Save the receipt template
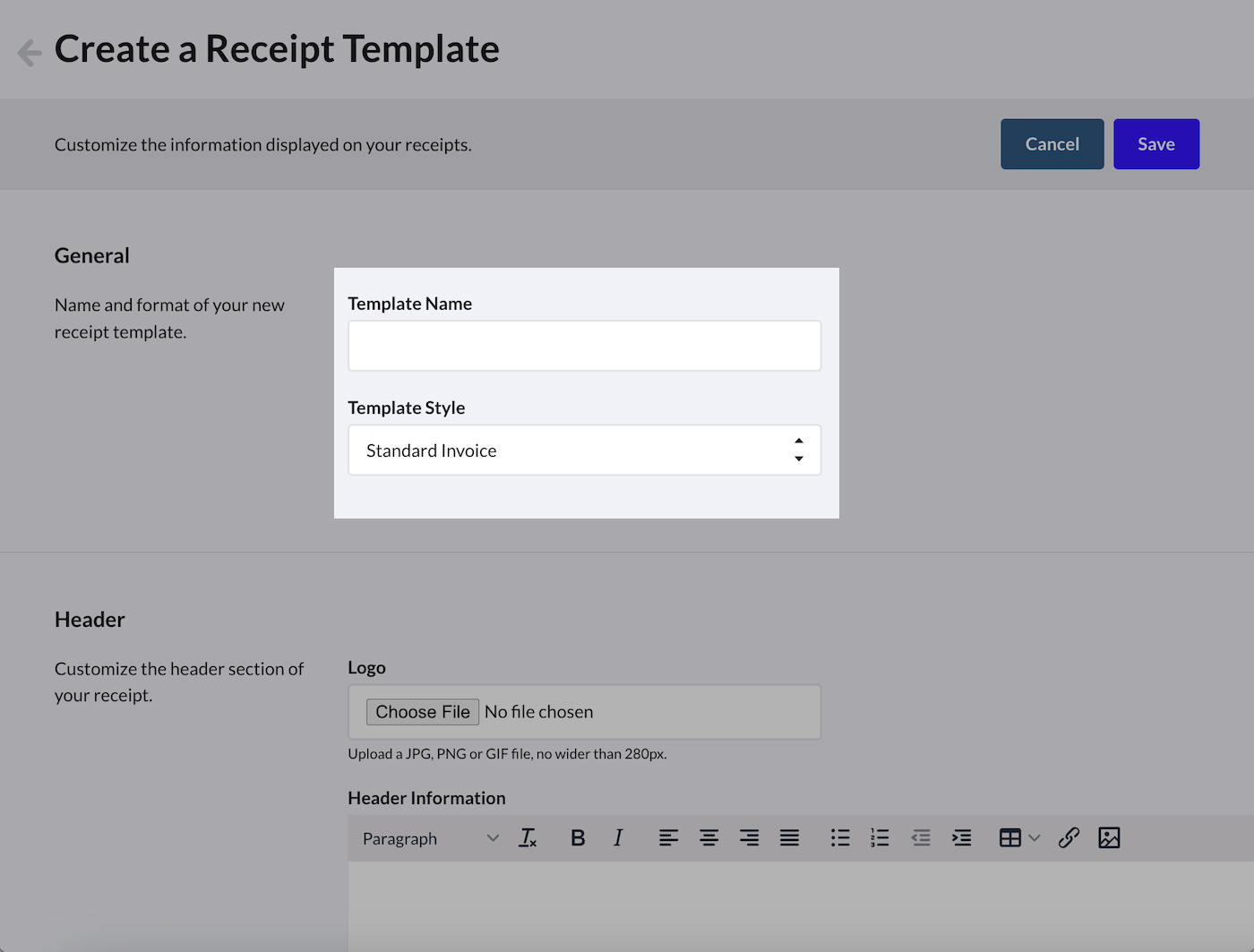 tap(1155, 144)
